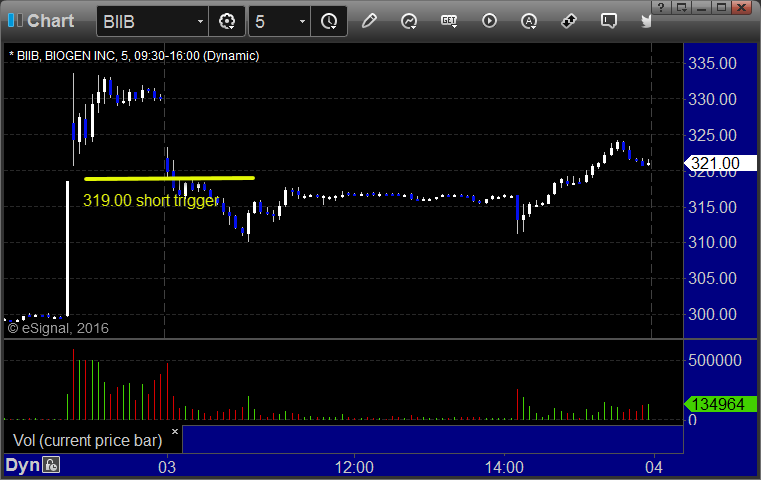
Task: Click the 305.00 price axis label
Action: [712, 278]
